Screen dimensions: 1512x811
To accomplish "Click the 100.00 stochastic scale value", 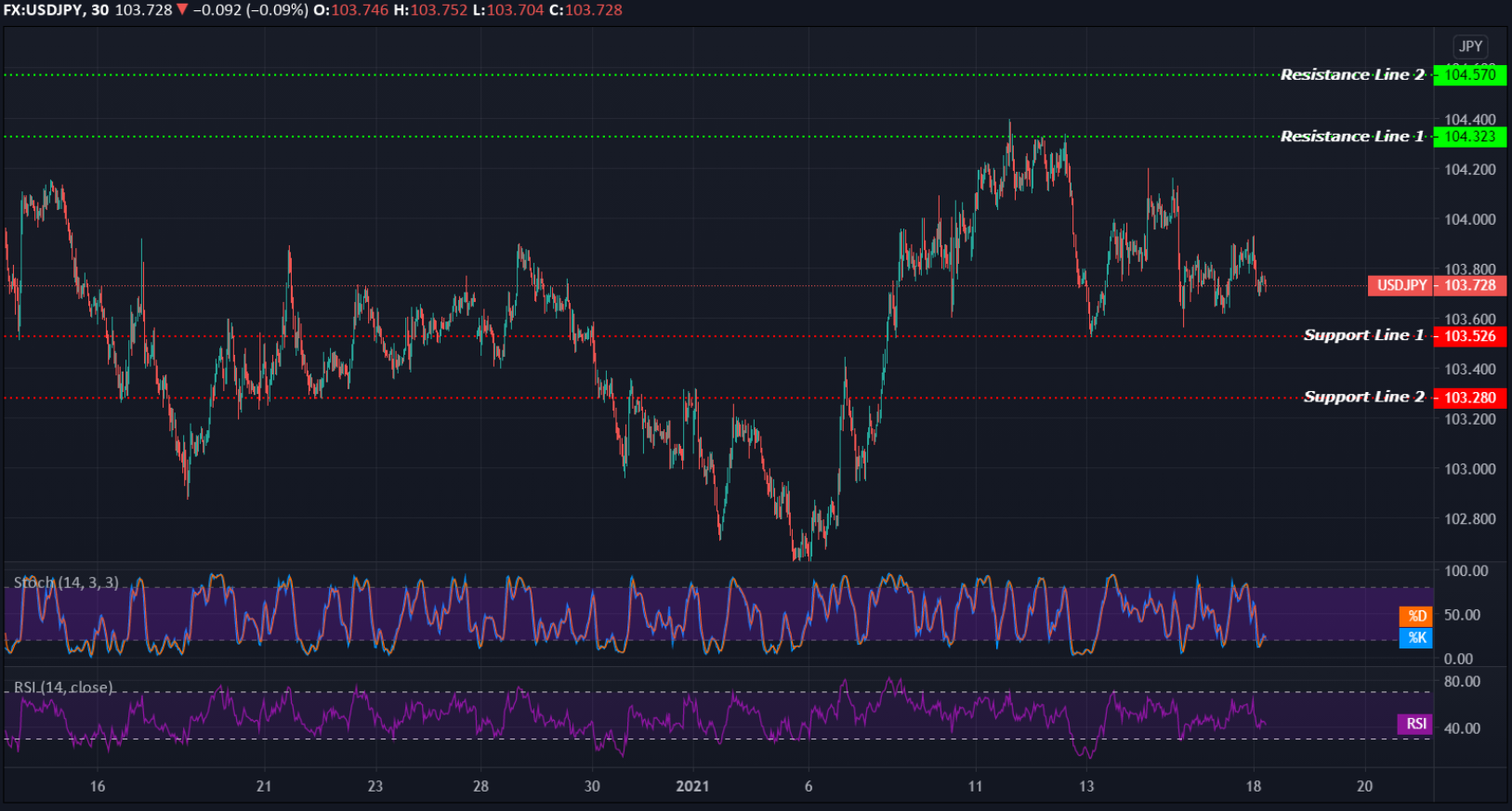I will point(1466,571).
